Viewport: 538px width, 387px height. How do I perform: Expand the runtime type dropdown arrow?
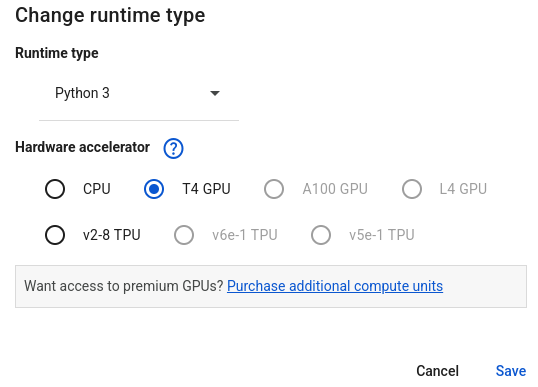pyautogui.click(x=215, y=93)
